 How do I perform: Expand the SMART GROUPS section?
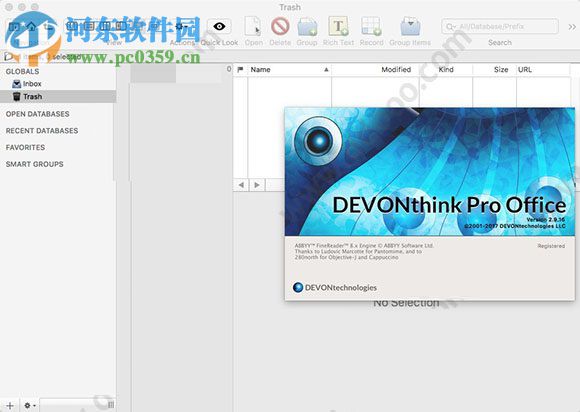point(34,164)
